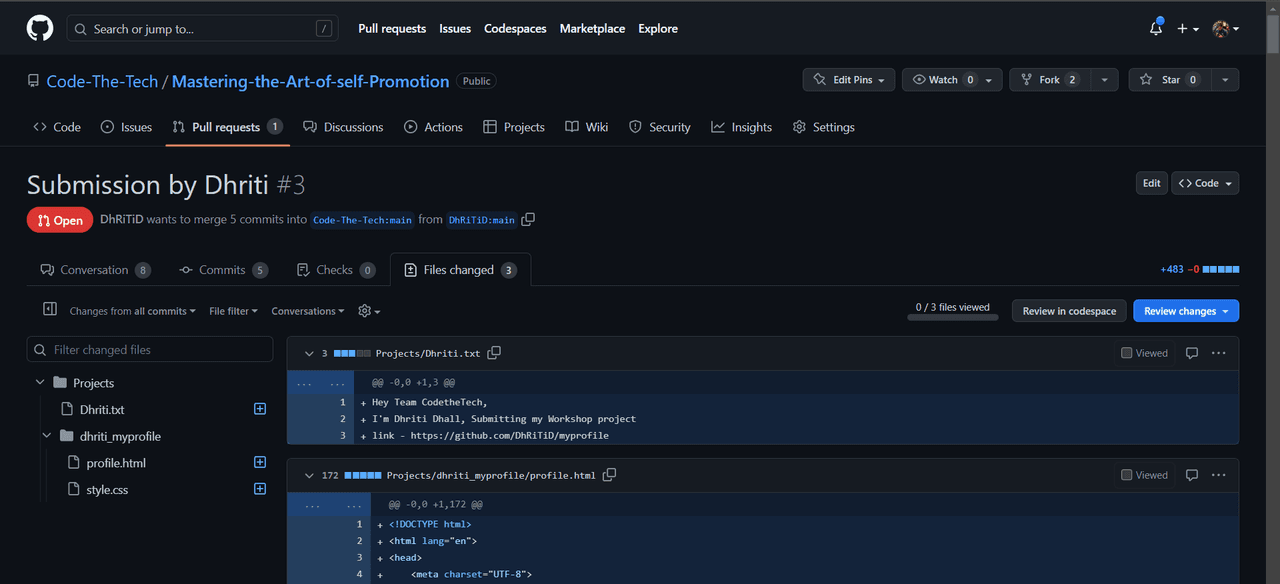Toggle the file tree sidebar icon
This screenshot has height=584, width=1280.
click(x=50, y=310)
